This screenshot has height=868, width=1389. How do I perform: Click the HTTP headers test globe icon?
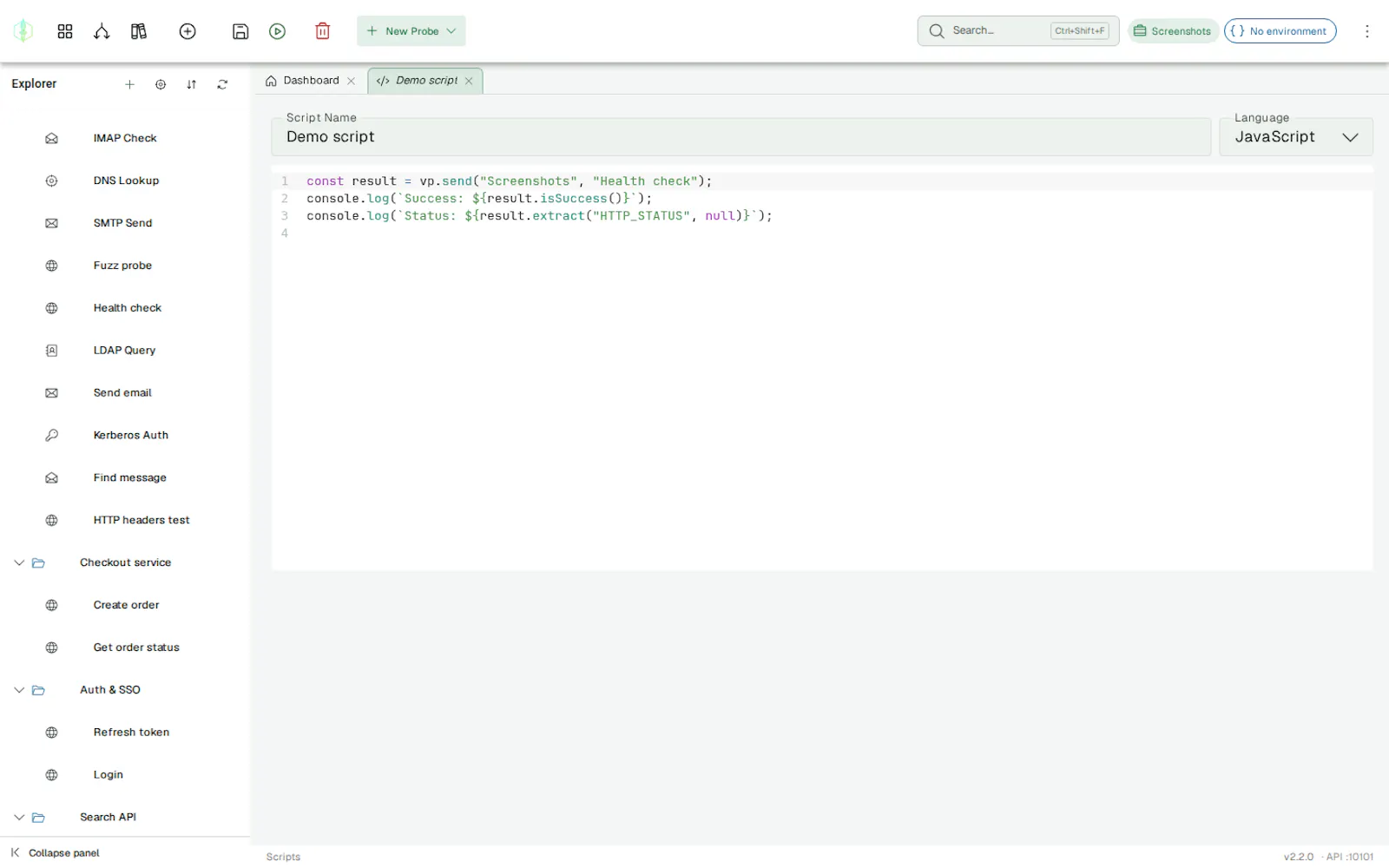click(52, 521)
